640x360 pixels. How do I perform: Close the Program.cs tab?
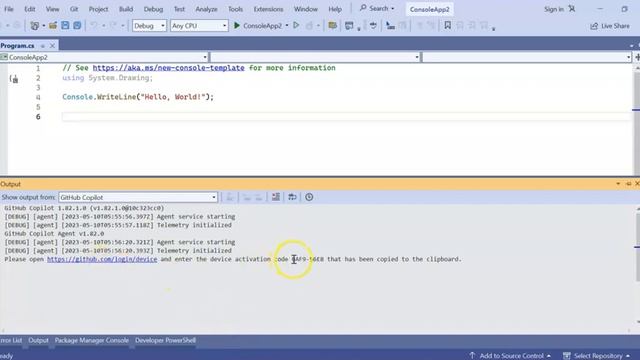[x=52, y=46]
